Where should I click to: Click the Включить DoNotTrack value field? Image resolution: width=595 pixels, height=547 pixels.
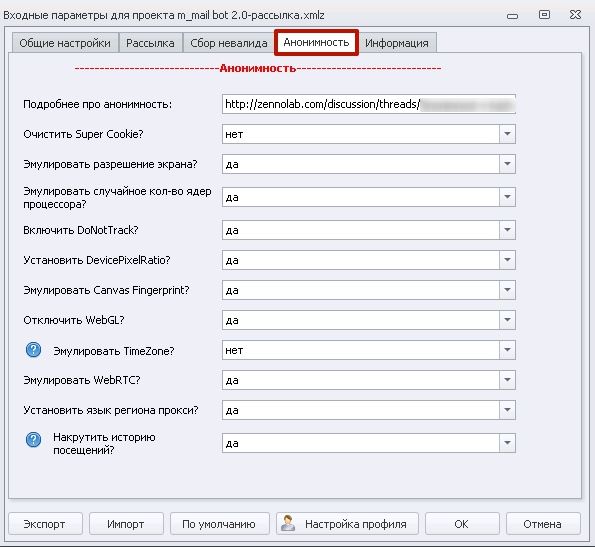[x=360, y=230]
